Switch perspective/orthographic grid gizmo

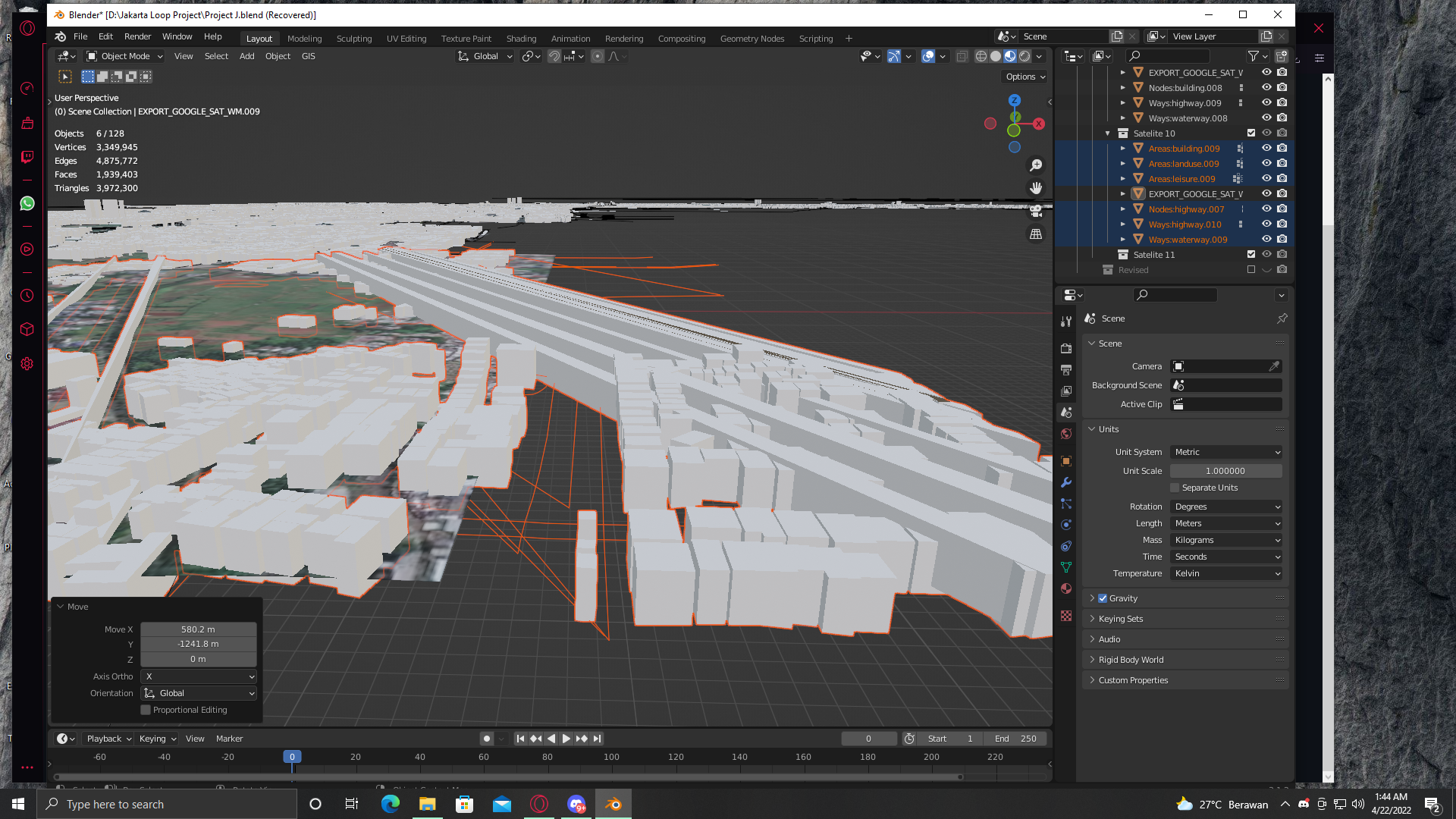tap(1036, 234)
